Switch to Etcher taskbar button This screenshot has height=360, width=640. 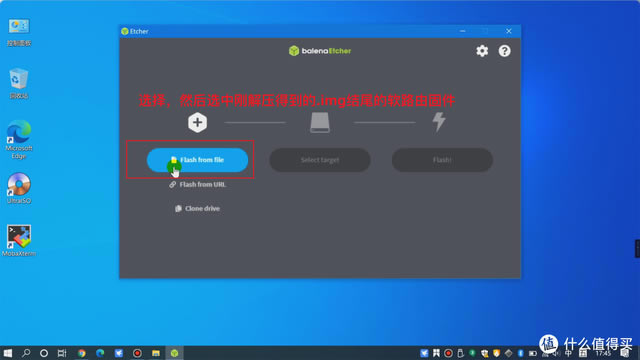click(175, 353)
